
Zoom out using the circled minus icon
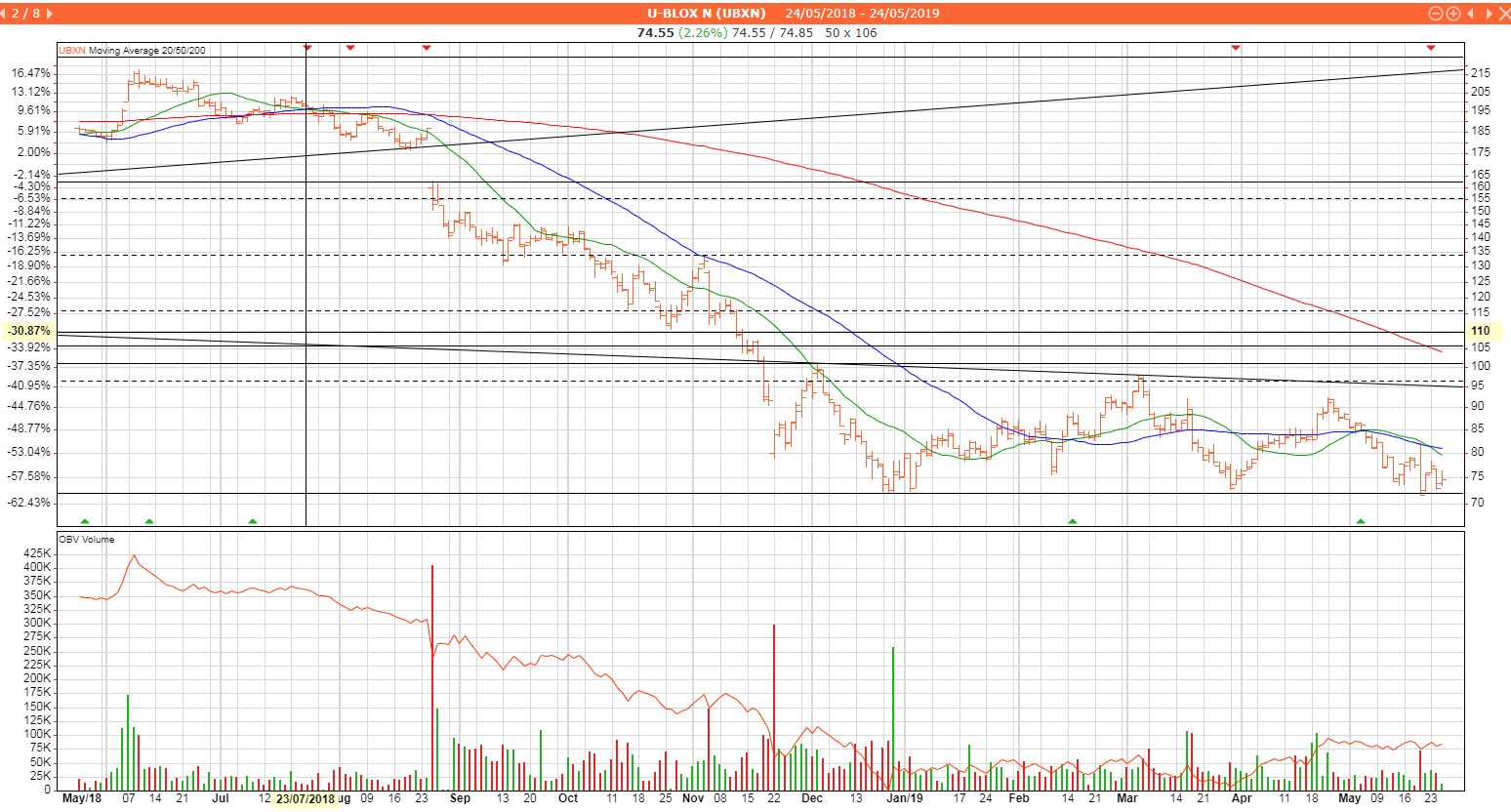coord(1435,14)
